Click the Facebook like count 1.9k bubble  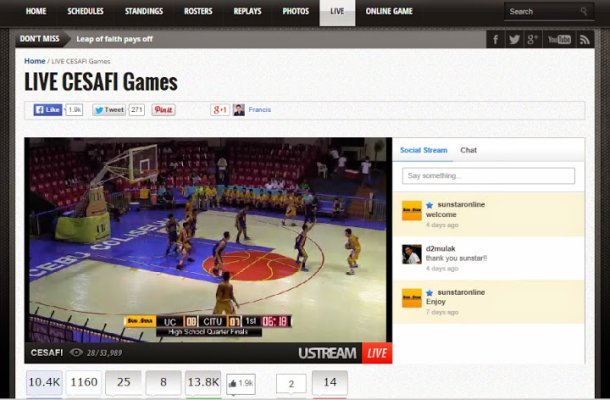(74, 110)
